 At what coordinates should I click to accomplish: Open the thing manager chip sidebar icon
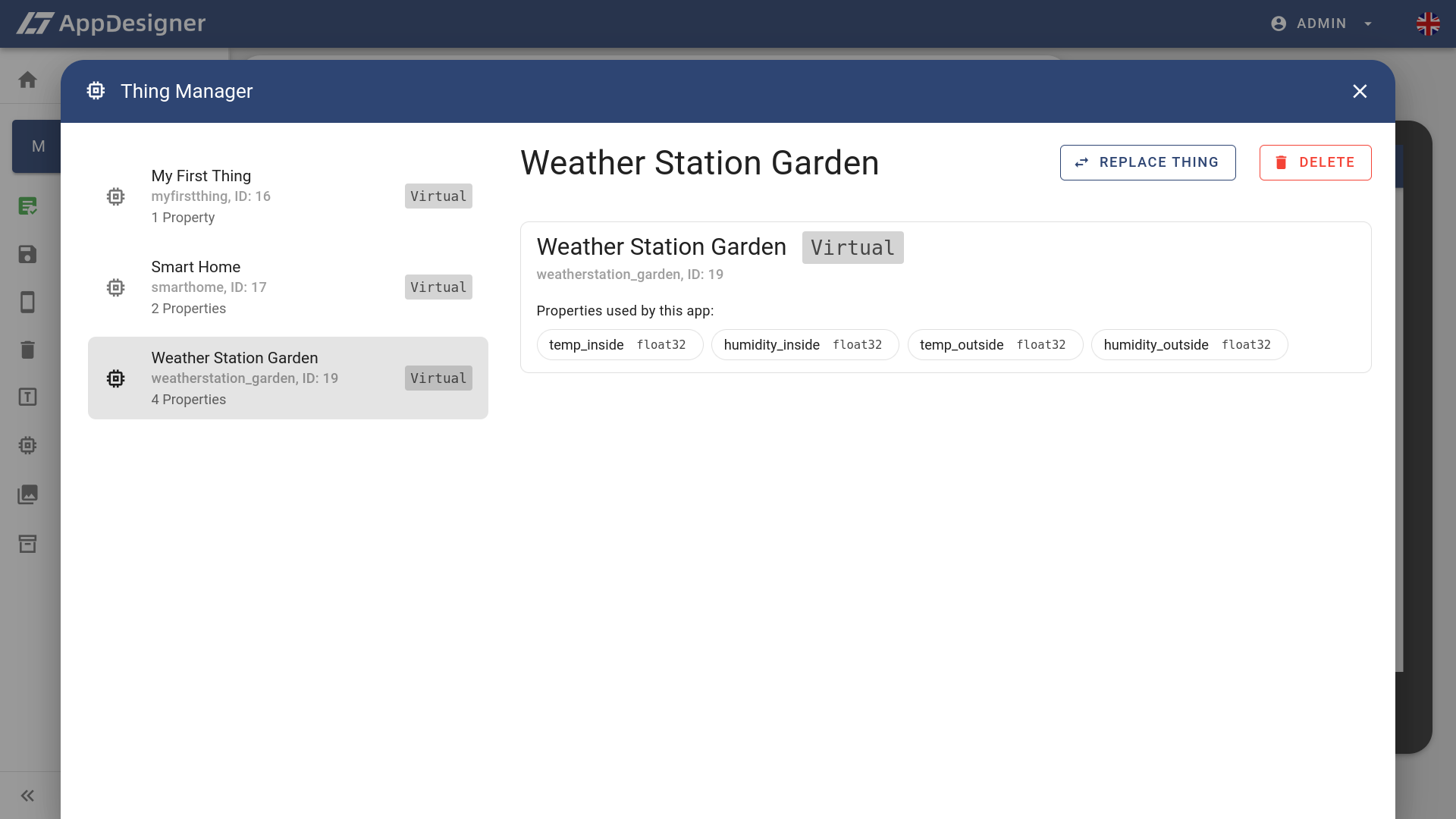28,445
